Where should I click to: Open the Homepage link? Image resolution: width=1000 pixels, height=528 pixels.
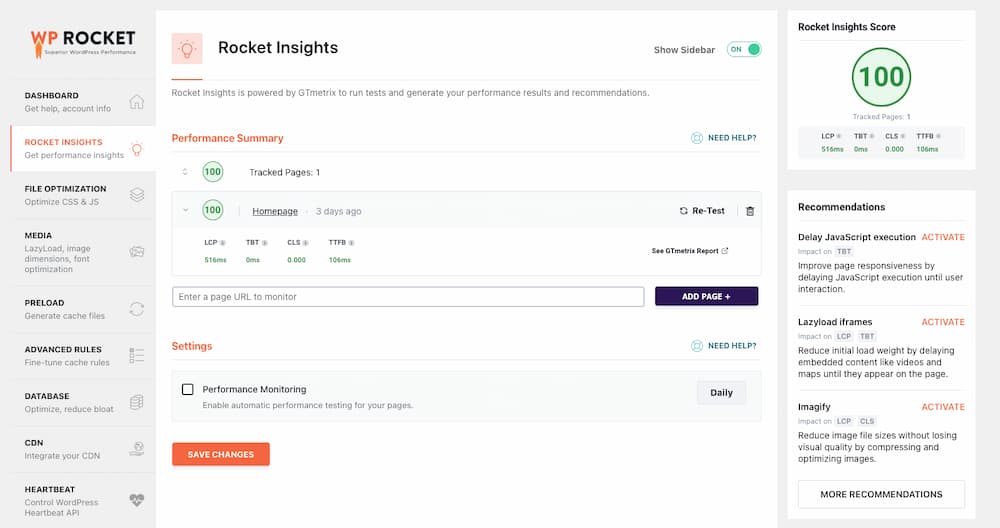pos(275,211)
